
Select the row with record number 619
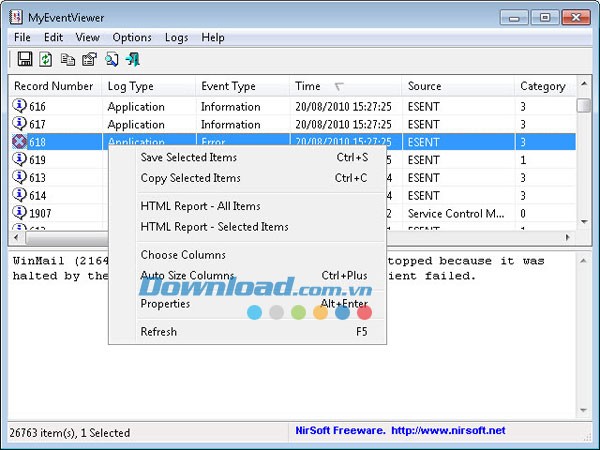pos(292,160)
